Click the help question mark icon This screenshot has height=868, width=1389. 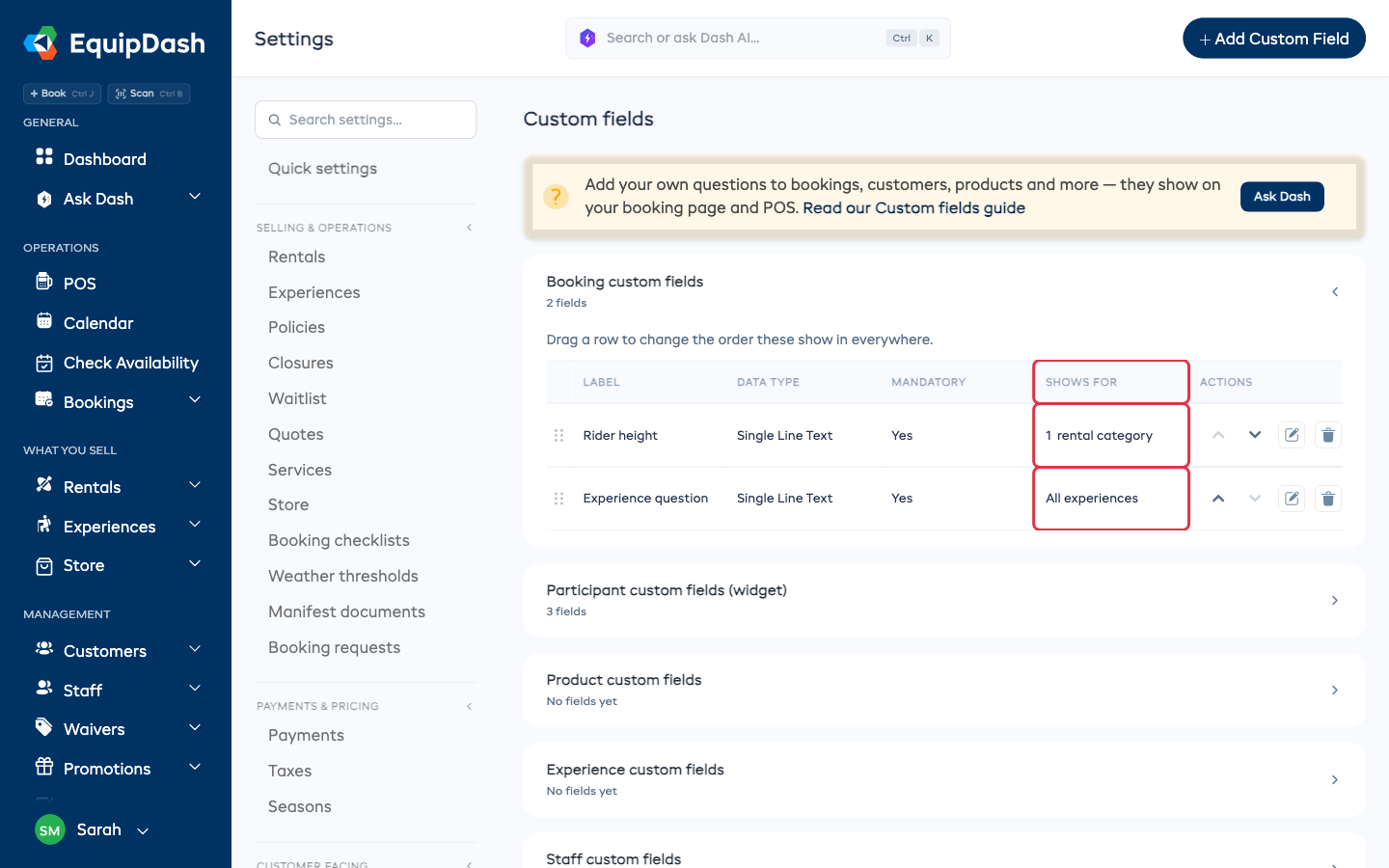[x=556, y=197]
